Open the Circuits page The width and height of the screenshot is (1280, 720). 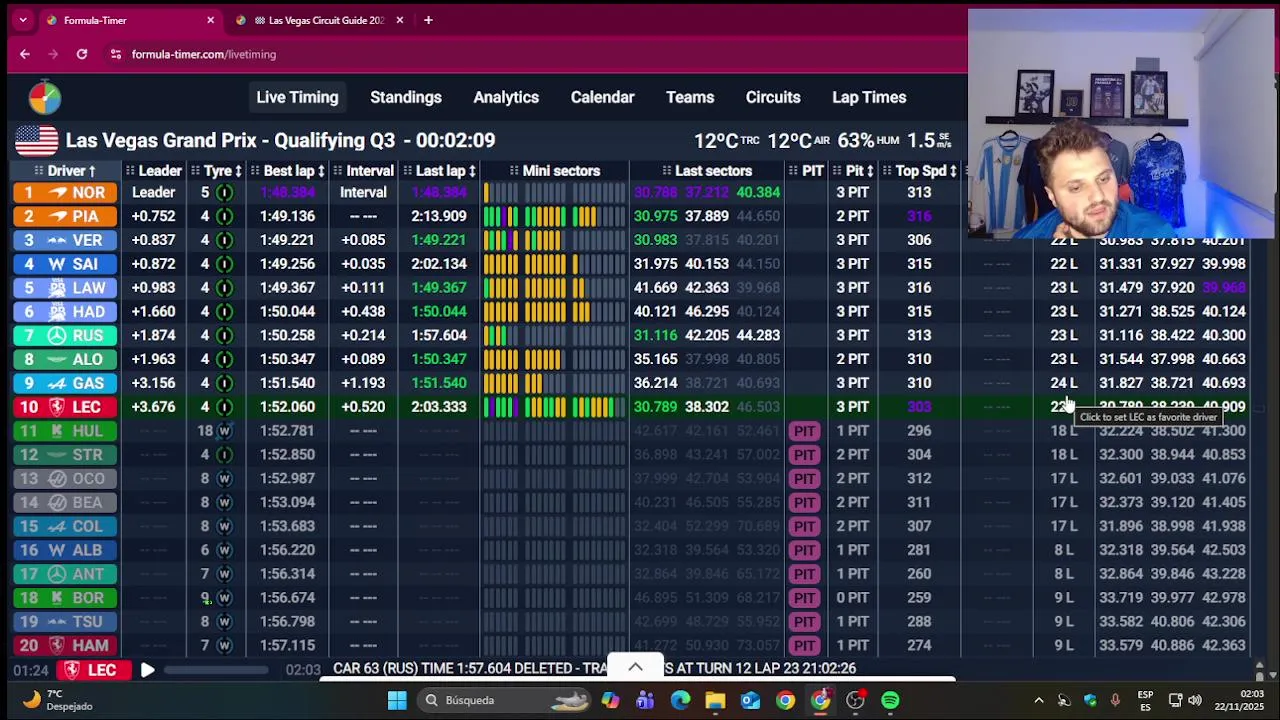773,97
